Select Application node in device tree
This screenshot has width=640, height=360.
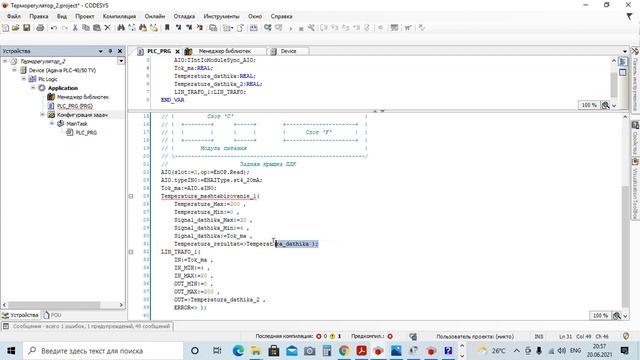[x=62, y=88]
